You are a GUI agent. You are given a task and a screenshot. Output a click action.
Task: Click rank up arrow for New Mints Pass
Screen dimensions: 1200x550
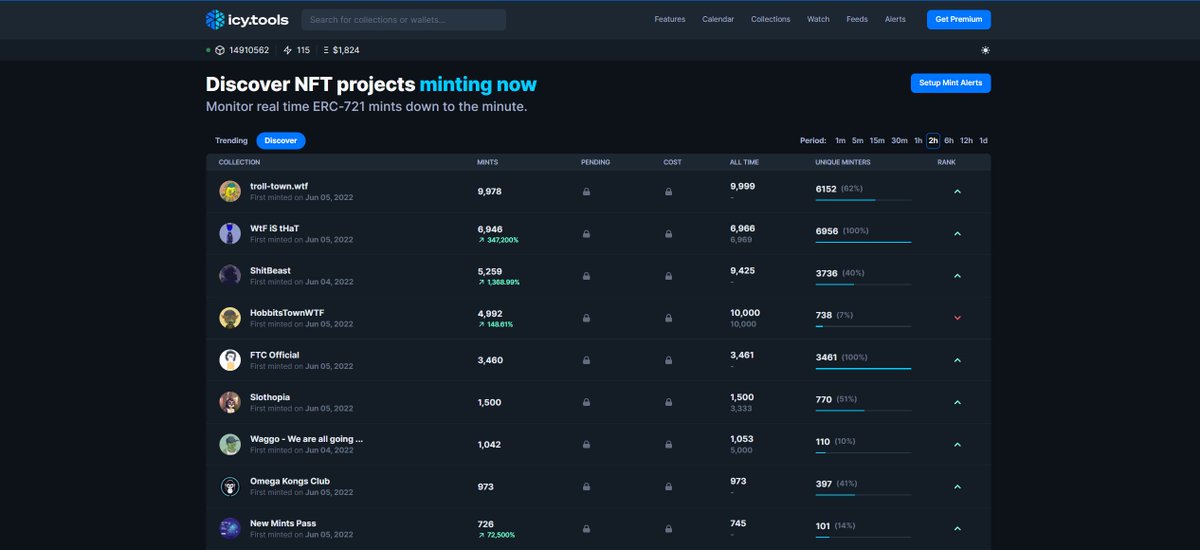click(x=957, y=528)
